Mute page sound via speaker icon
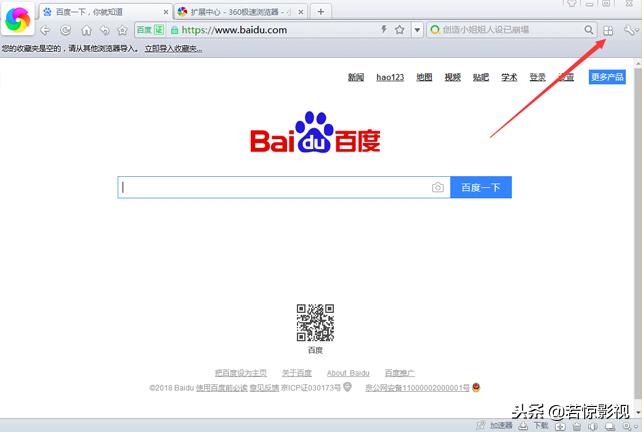The width and height of the screenshot is (642, 432). 593,427
